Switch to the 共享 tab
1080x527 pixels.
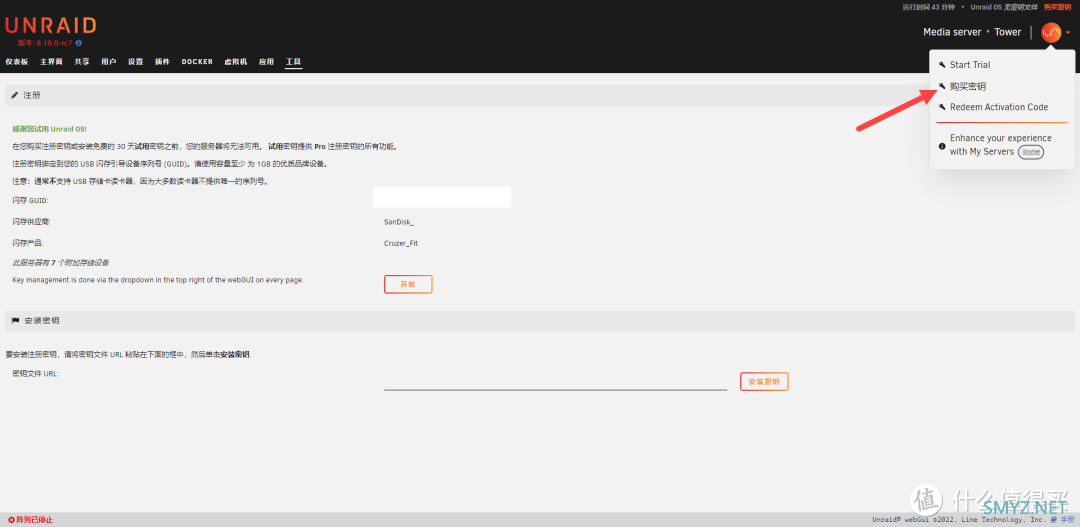82,61
